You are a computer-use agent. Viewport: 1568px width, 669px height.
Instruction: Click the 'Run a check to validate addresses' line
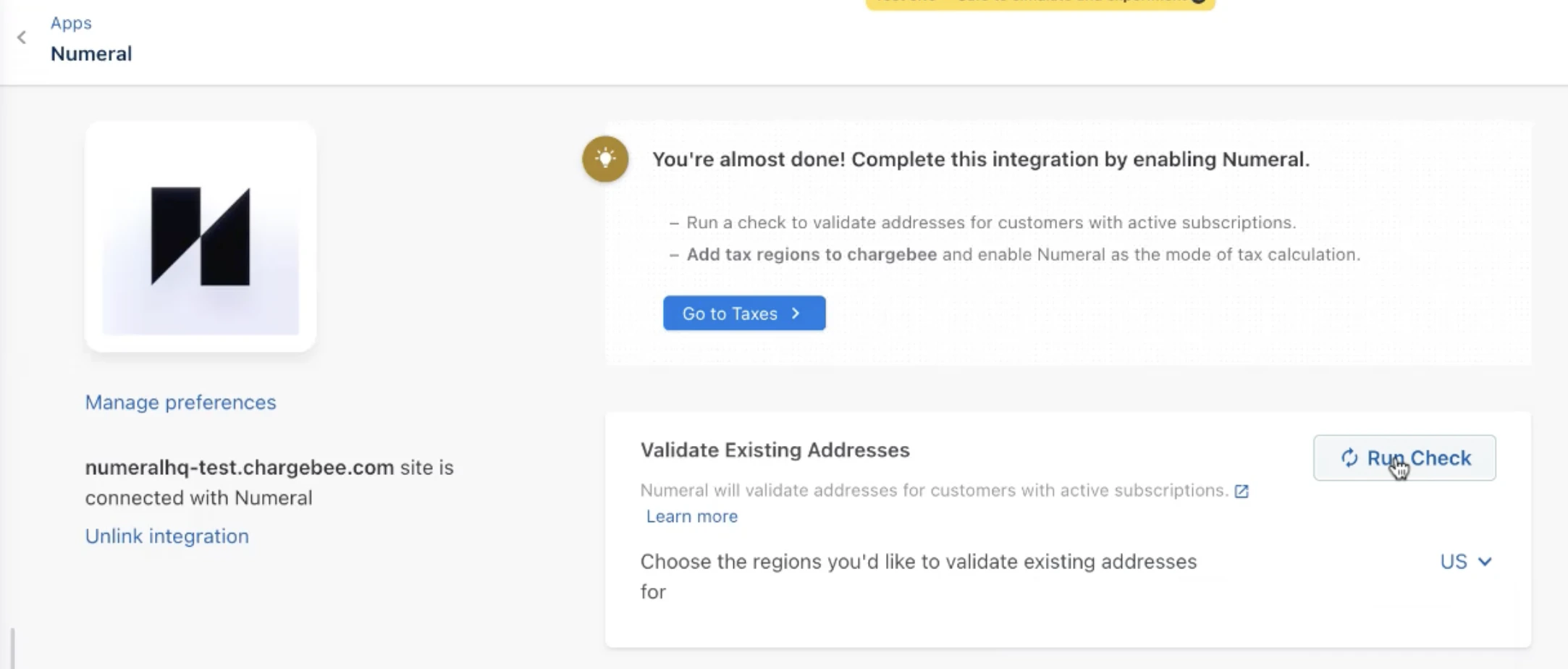click(x=991, y=222)
